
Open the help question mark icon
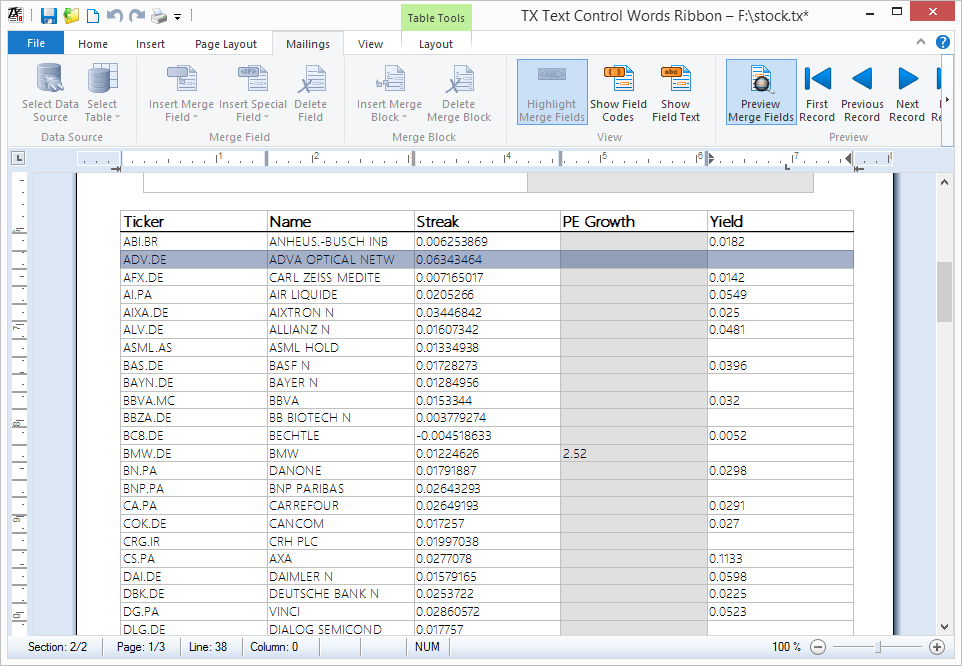942,42
